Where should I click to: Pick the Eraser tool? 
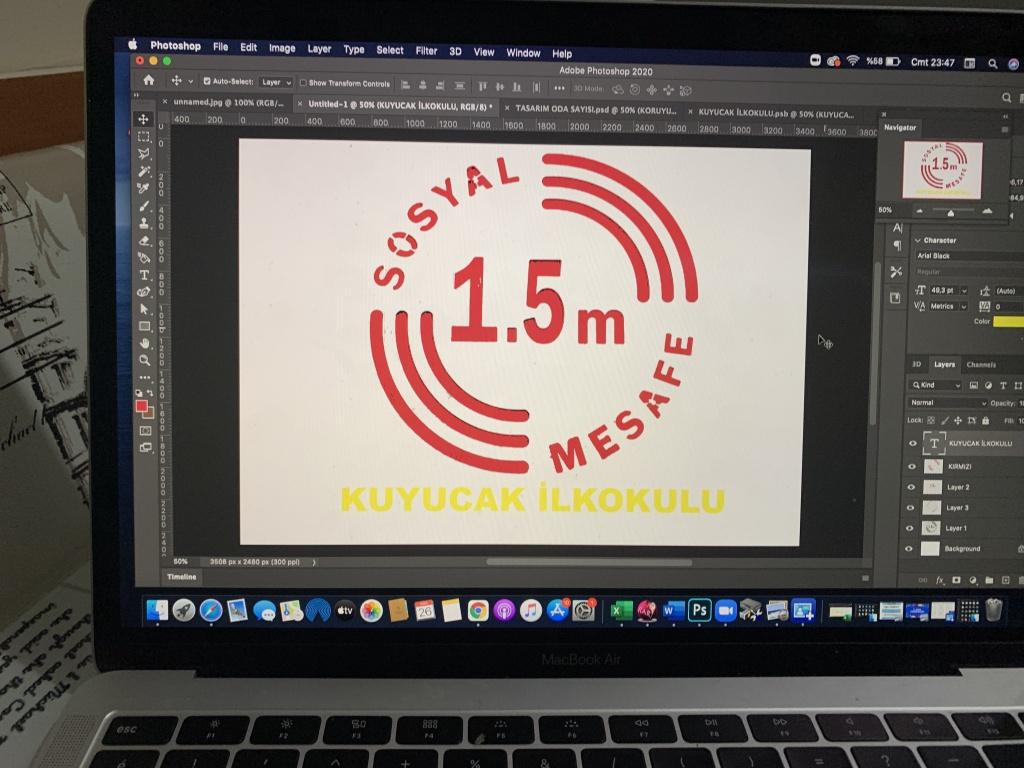[144, 240]
